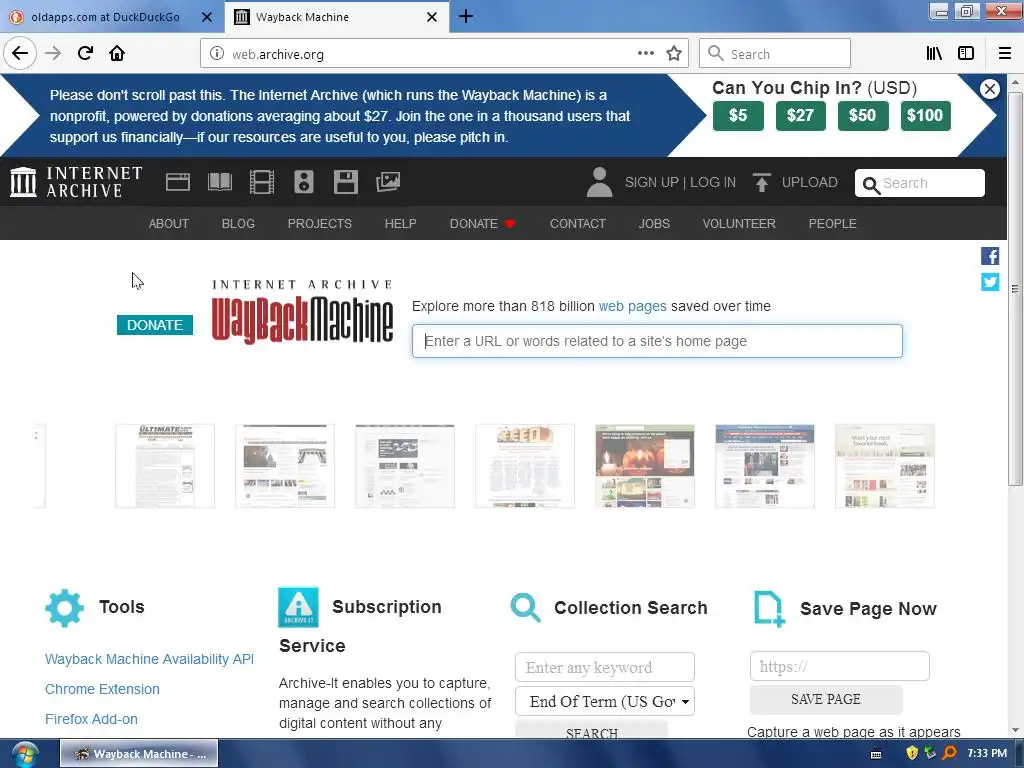Open the Texts book icon

coord(219,182)
